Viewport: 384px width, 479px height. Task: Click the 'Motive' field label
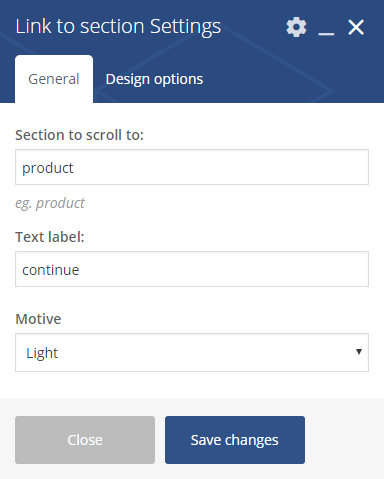(38, 319)
